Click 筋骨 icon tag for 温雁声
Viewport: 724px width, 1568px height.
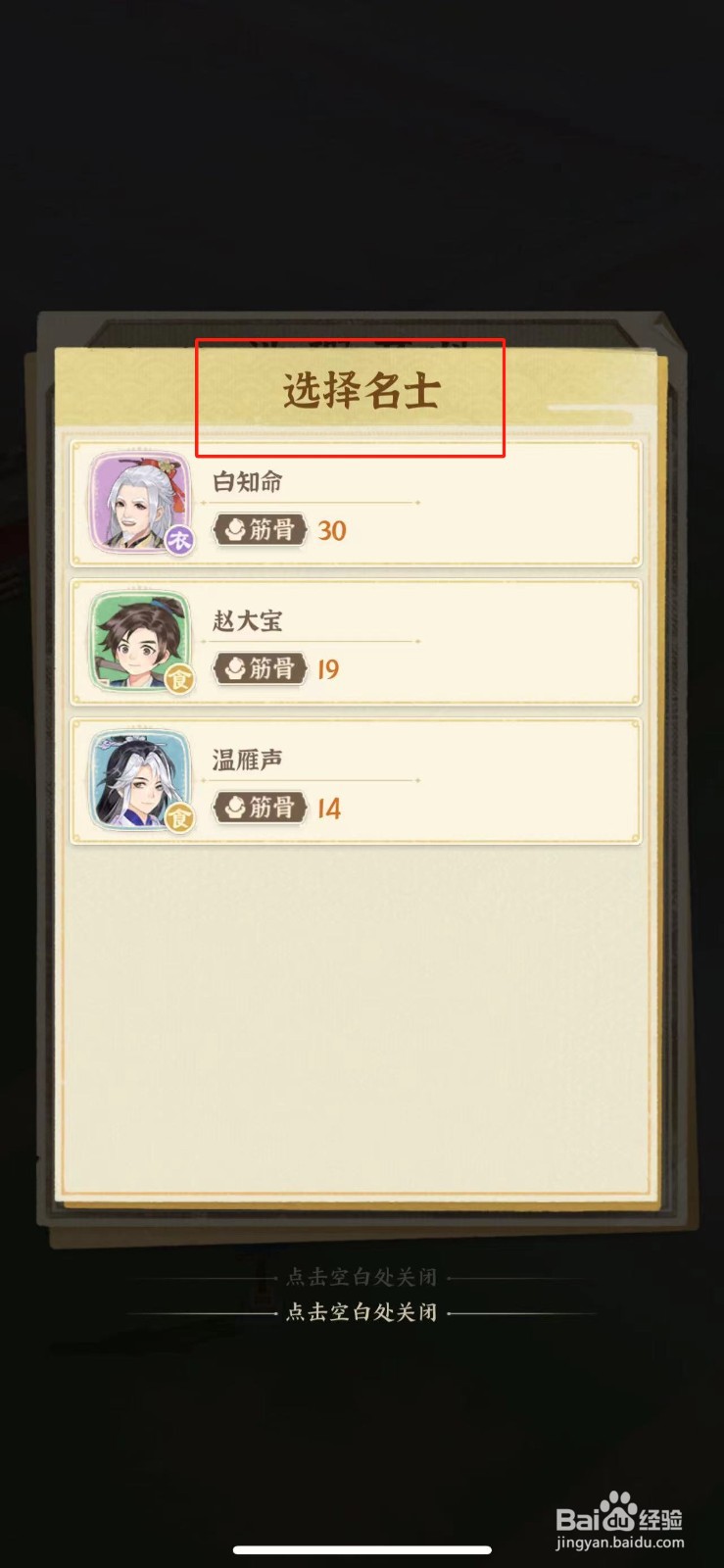[x=260, y=808]
